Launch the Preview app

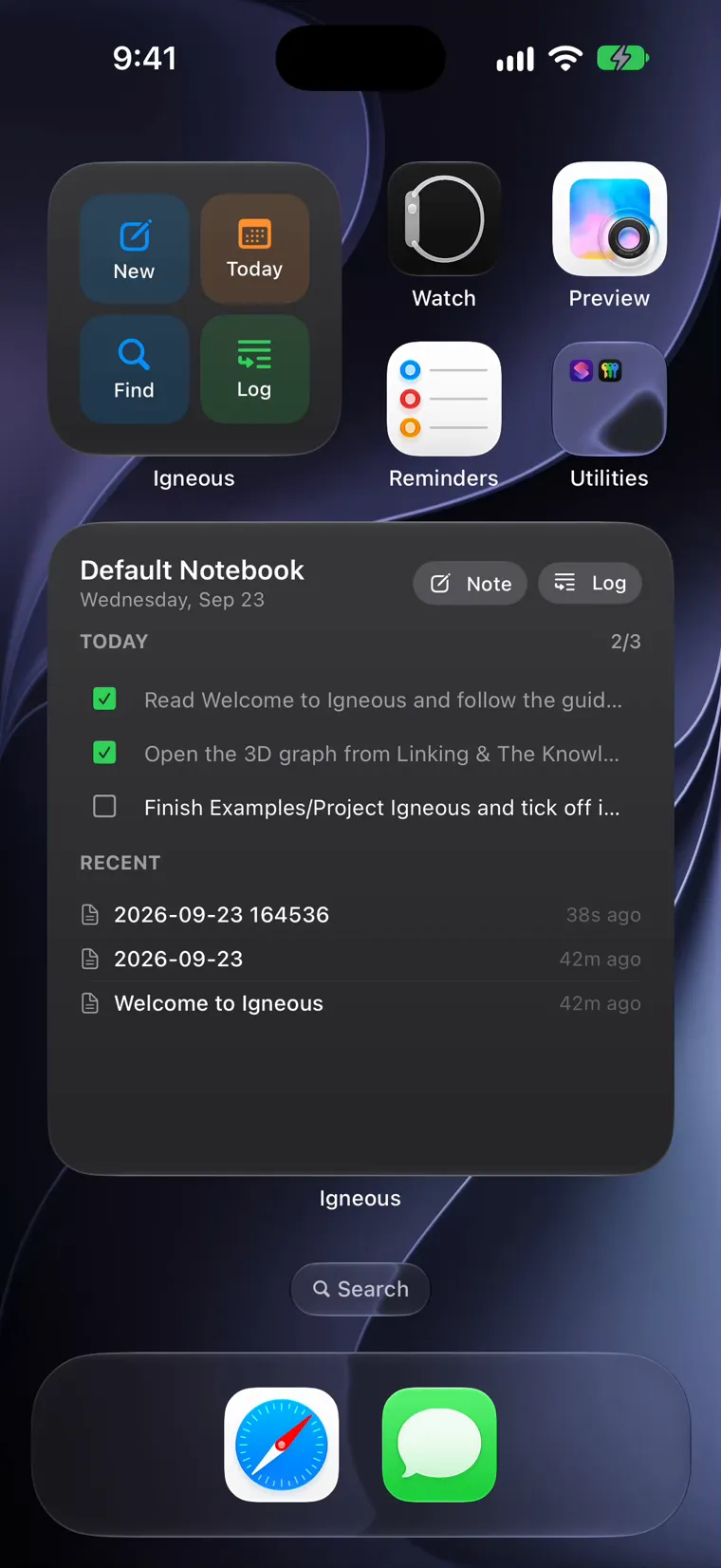(609, 219)
